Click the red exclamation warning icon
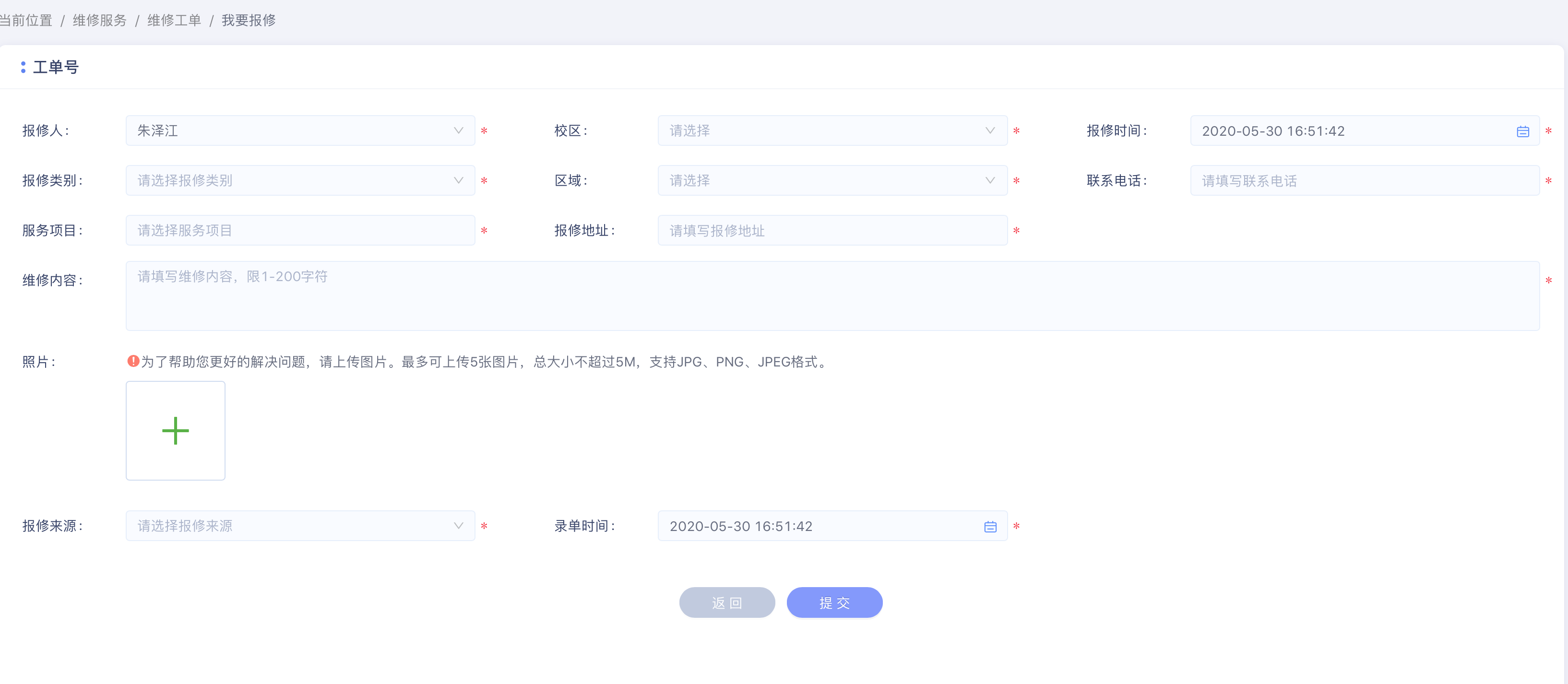Screen dimensions: 1568x684 pyautogui.click(x=133, y=361)
